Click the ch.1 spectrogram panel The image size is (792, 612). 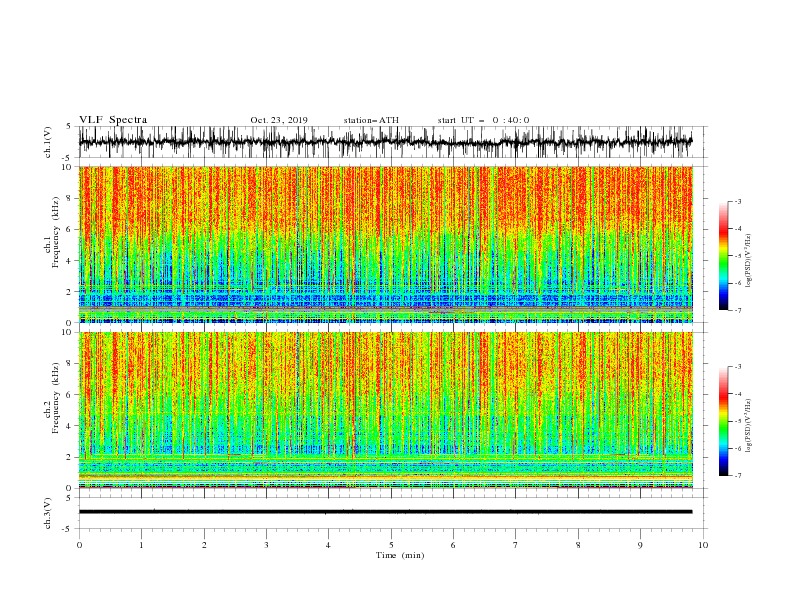coord(385,244)
